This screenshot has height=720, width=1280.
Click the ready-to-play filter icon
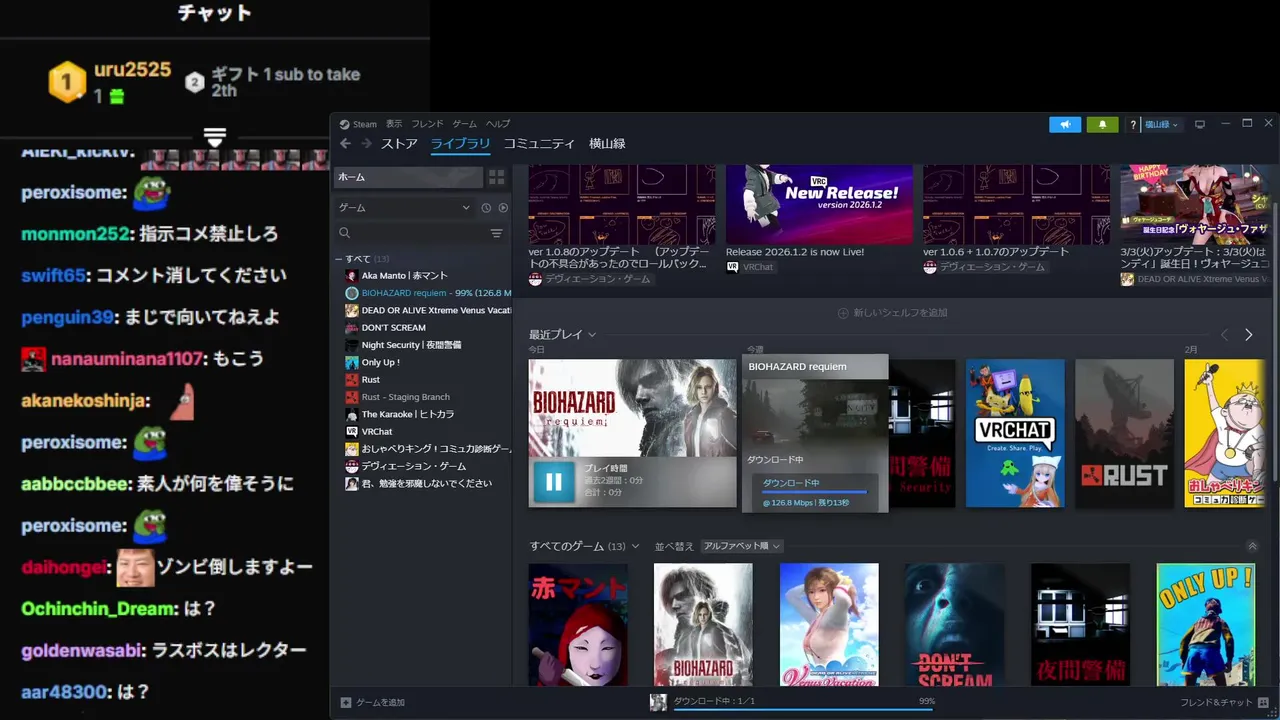click(503, 208)
